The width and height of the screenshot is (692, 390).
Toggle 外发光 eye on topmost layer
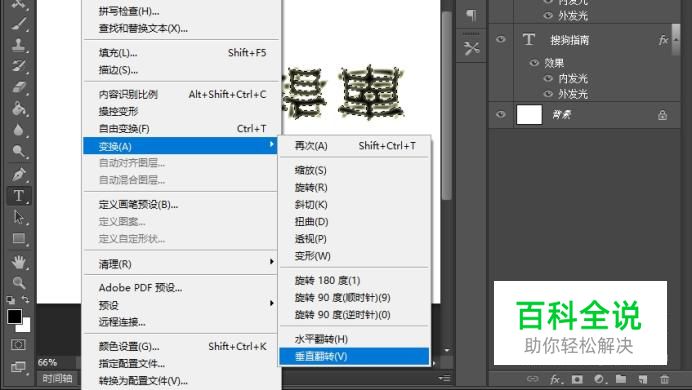pyautogui.click(x=548, y=15)
